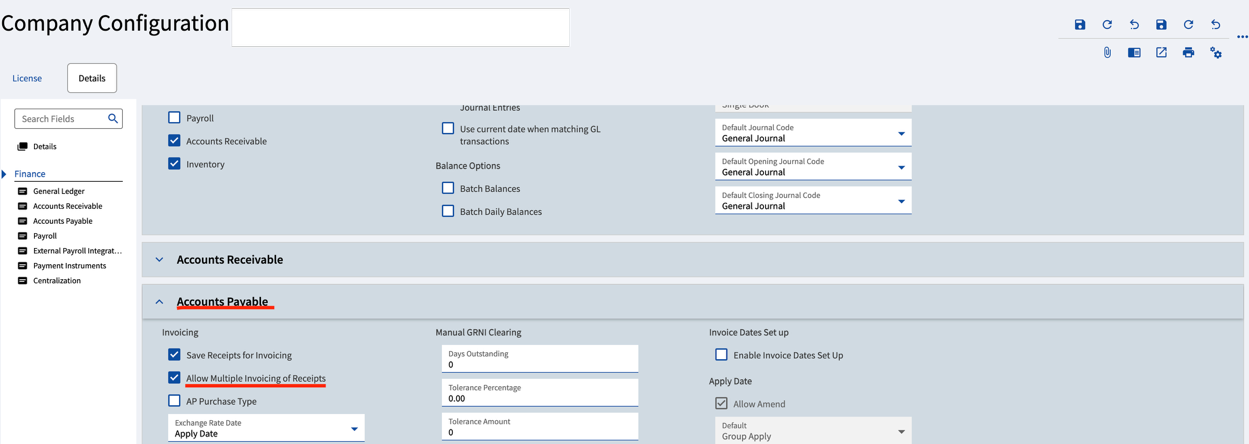
Task: Click the Days Outstanding field
Action: point(540,359)
